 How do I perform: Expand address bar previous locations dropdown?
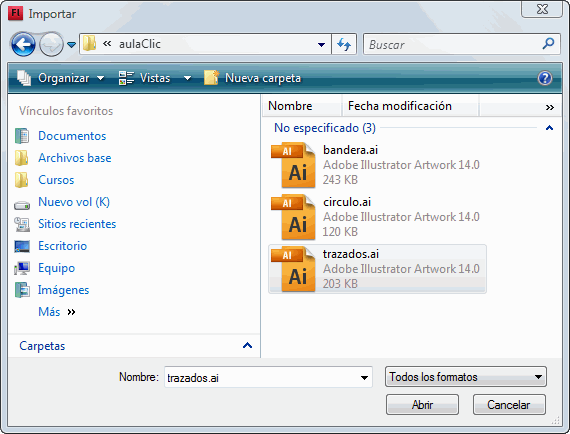321,45
